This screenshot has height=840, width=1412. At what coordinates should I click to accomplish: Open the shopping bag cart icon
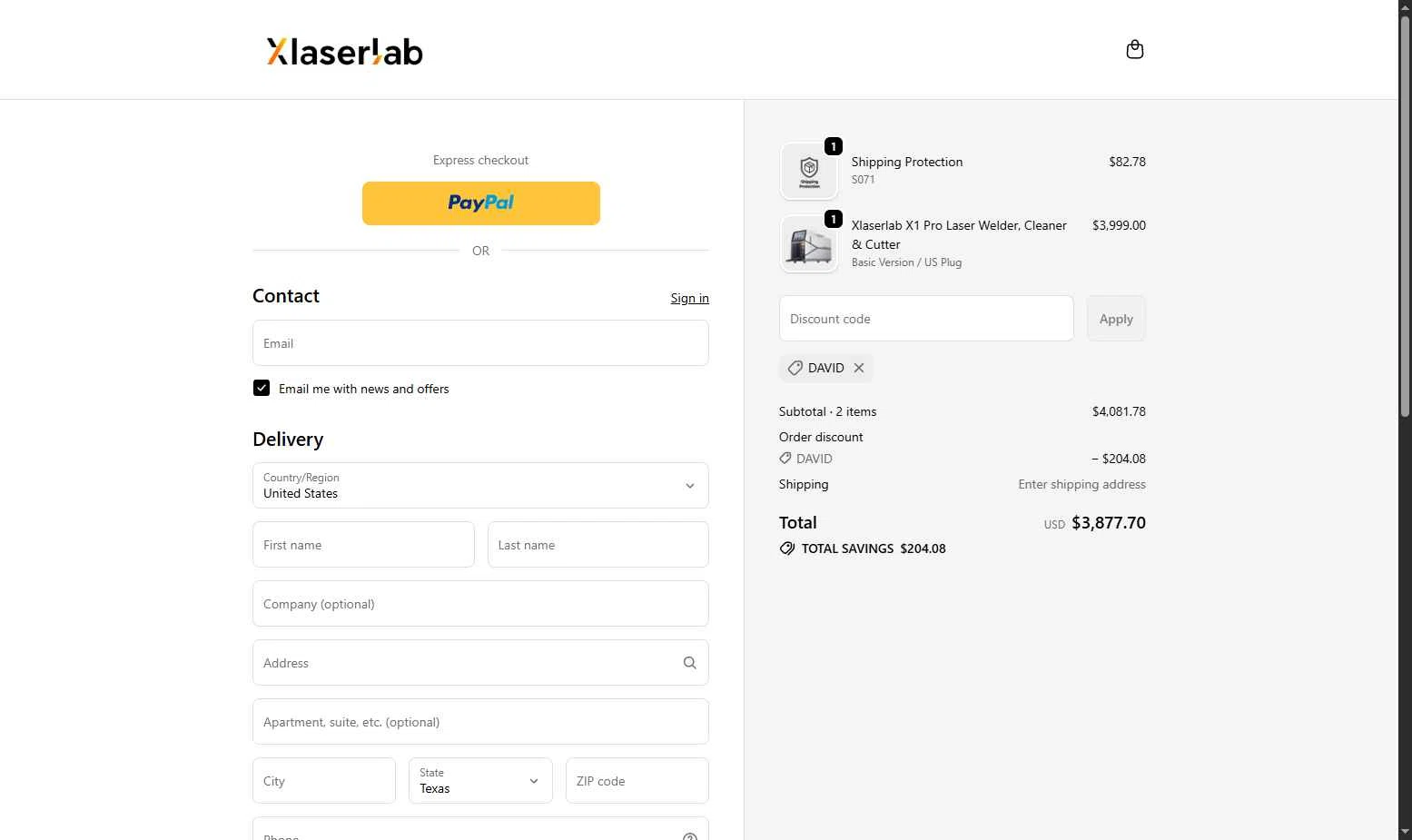click(x=1134, y=49)
